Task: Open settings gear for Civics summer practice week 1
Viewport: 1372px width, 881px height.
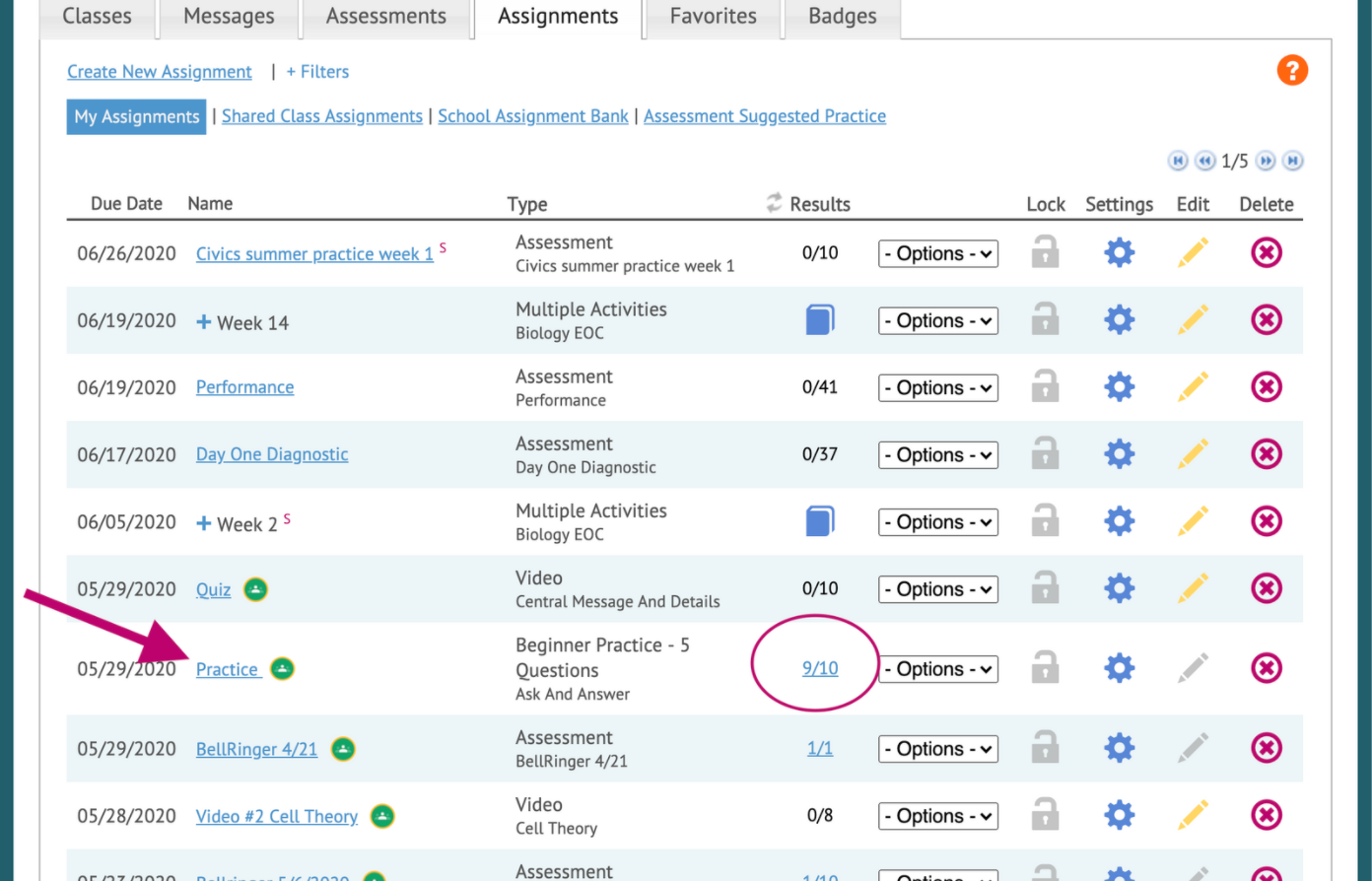Action: [1119, 252]
